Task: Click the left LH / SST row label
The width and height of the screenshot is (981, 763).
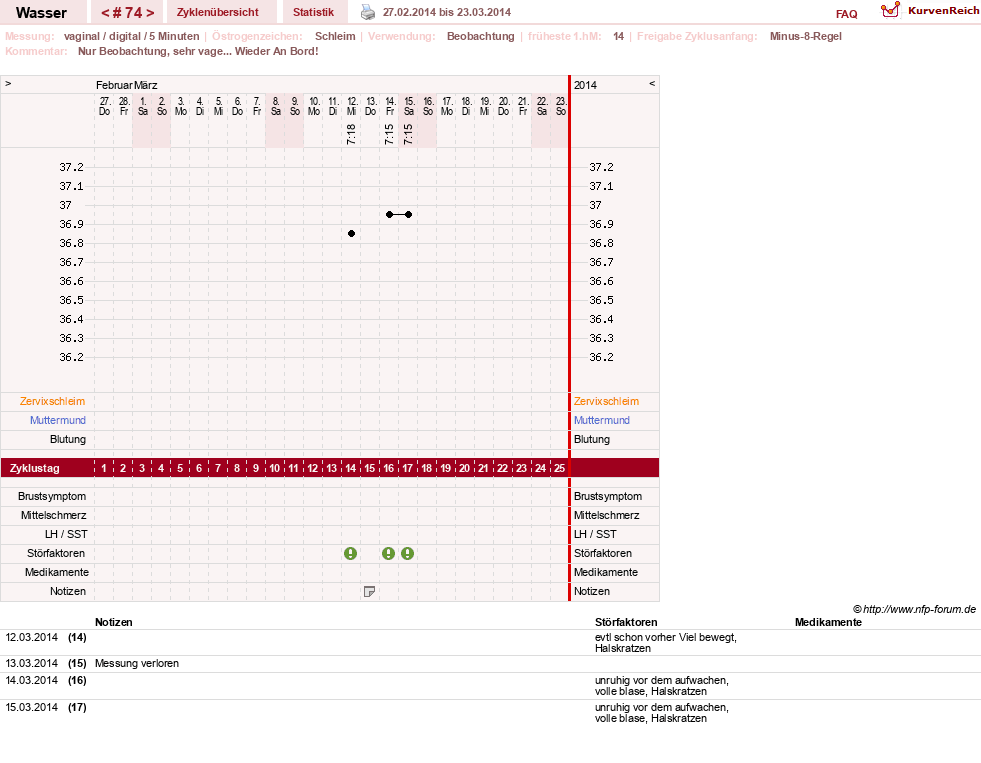Action: point(66,534)
